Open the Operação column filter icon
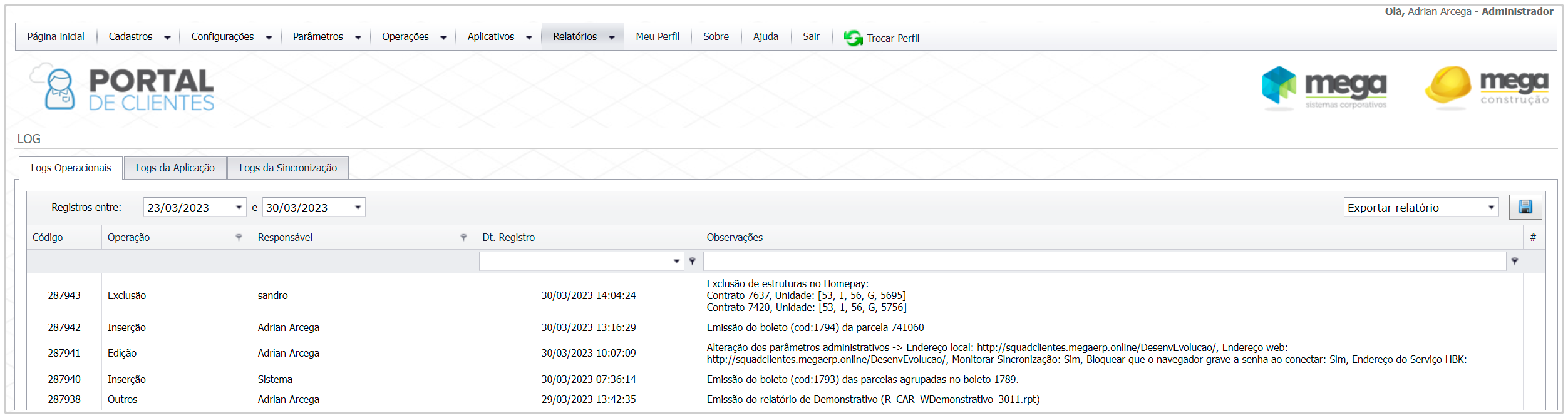 (x=239, y=237)
